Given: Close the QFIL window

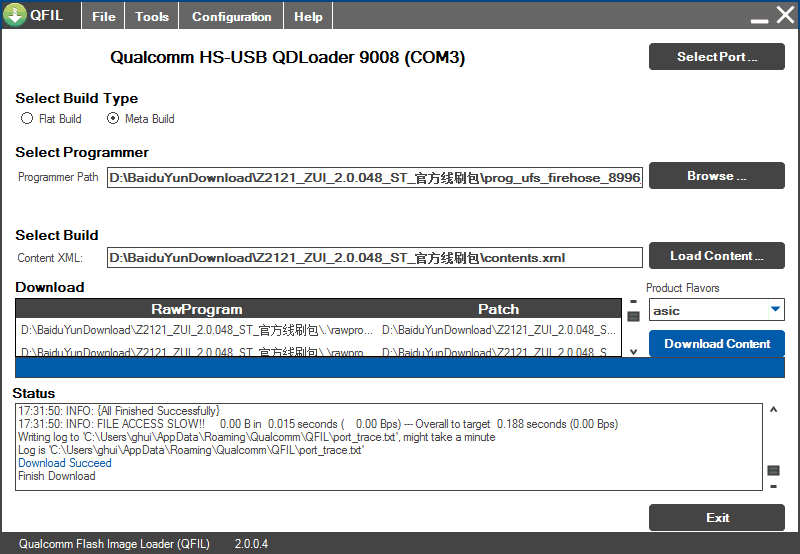Looking at the screenshot, I should tap(785, 15).
